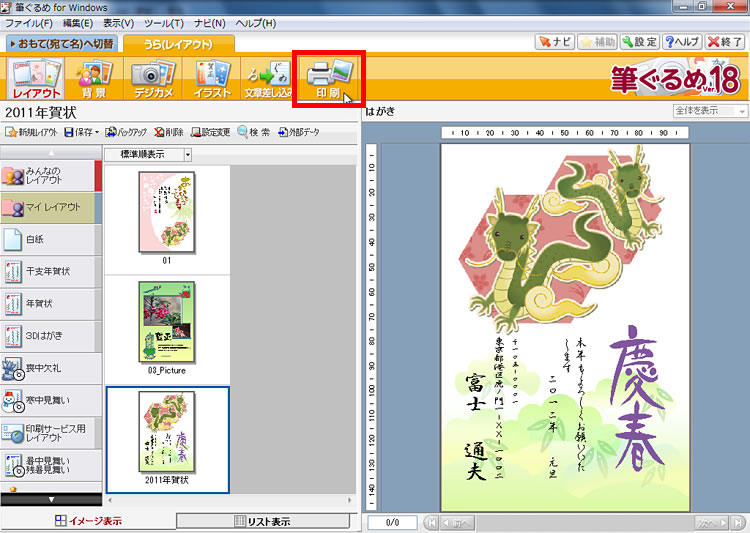This screenshot has width=750, height=533.
Task: Select the 年賀状 category
Action: (51, 304)
